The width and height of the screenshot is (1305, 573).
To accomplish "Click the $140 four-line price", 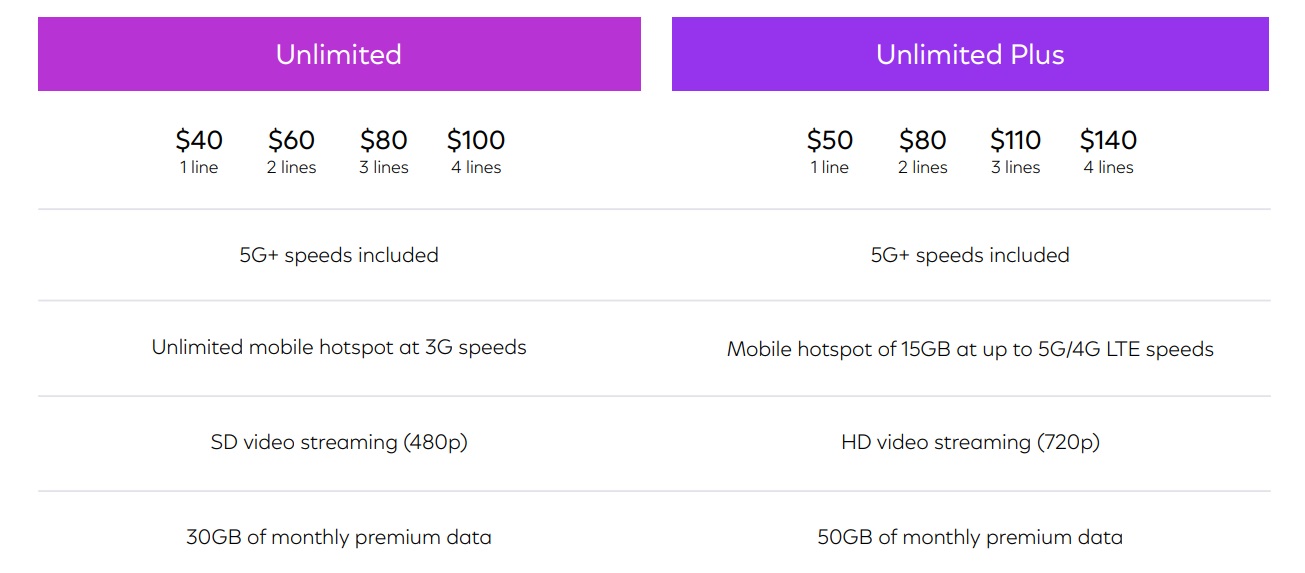I will (x=1108, y=140).
